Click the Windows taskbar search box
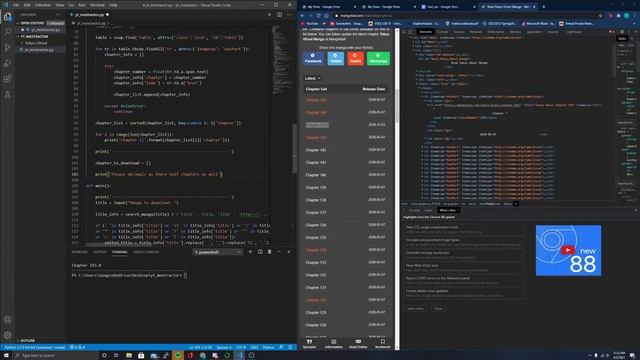Screen dimensions: 640x360 tap(55, 356)
